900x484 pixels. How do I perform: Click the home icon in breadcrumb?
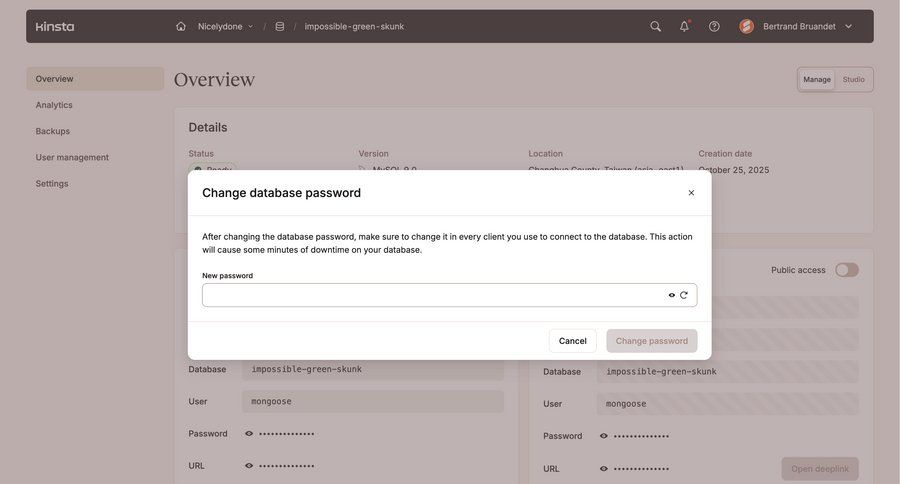(x=181, y=26)
